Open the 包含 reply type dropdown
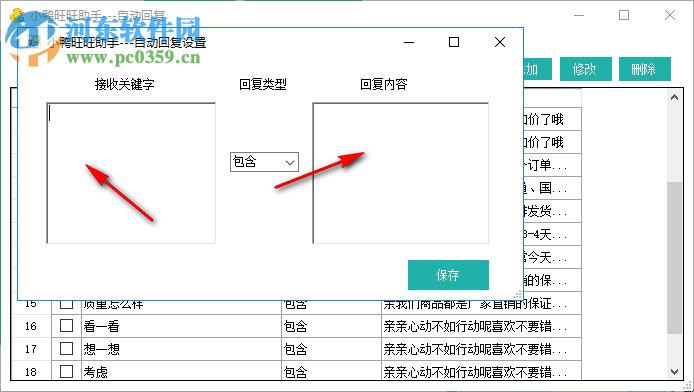The image size is (694, 392). point(264,162)
